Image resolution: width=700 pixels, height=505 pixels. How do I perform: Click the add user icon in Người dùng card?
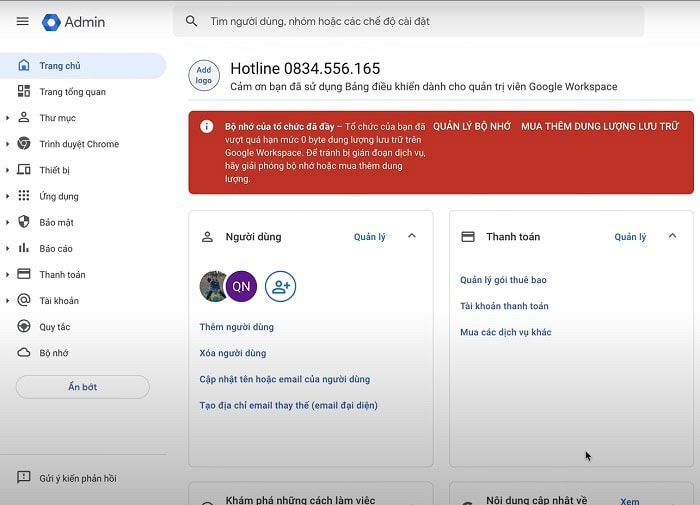pyautogui.click(x=280, y=286)
